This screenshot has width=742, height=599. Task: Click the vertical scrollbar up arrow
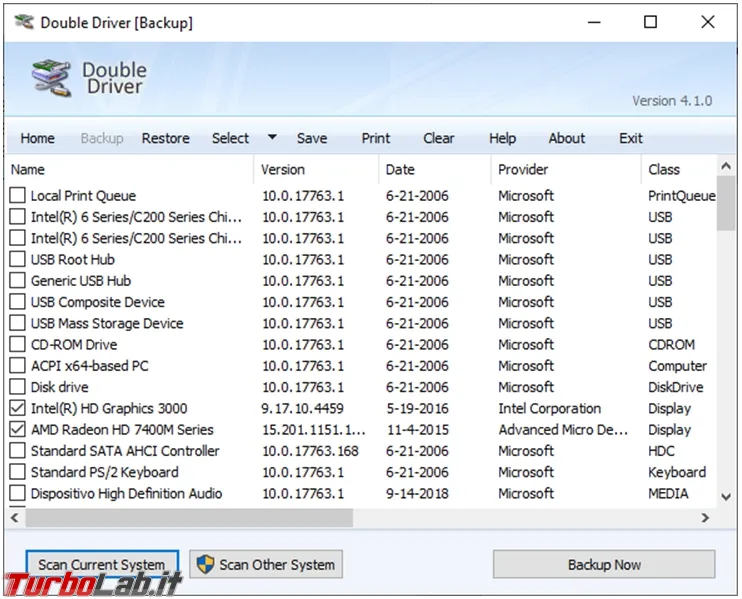coord(726,166)
